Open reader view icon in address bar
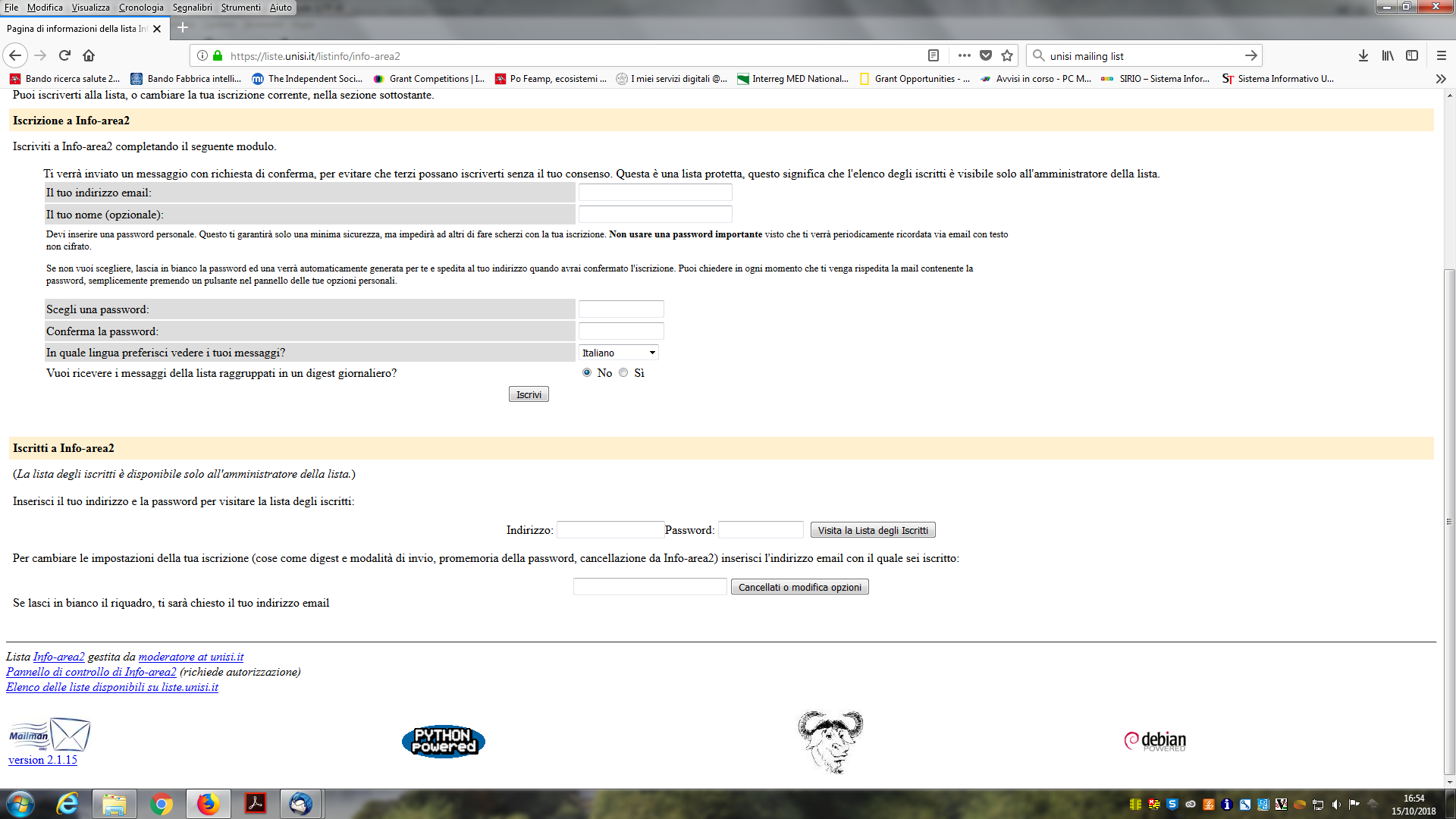 [934, 55]
